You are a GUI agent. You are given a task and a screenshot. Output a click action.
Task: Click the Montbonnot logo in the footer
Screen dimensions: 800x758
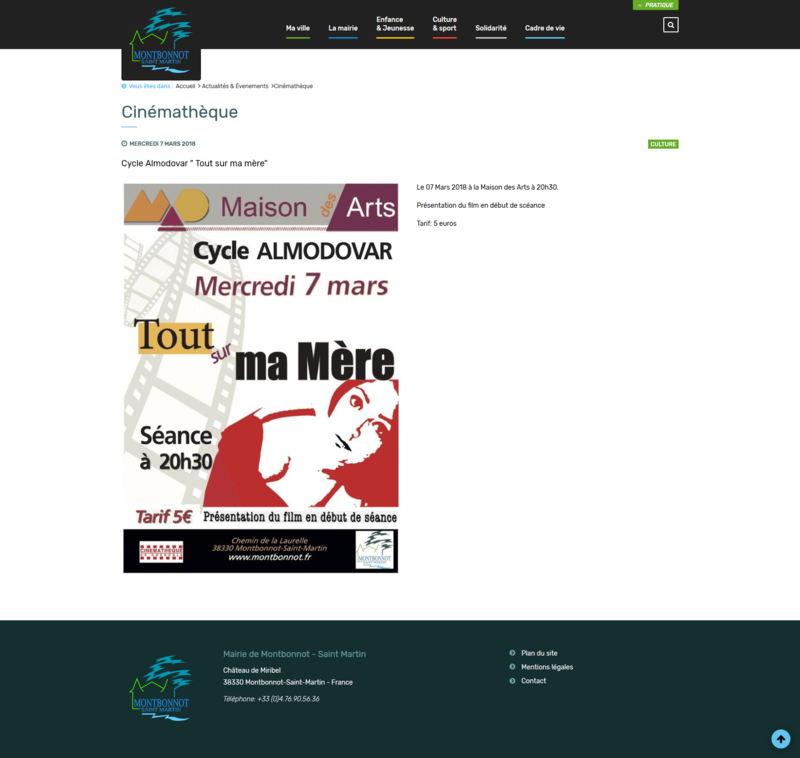click(x=161, y=688)
